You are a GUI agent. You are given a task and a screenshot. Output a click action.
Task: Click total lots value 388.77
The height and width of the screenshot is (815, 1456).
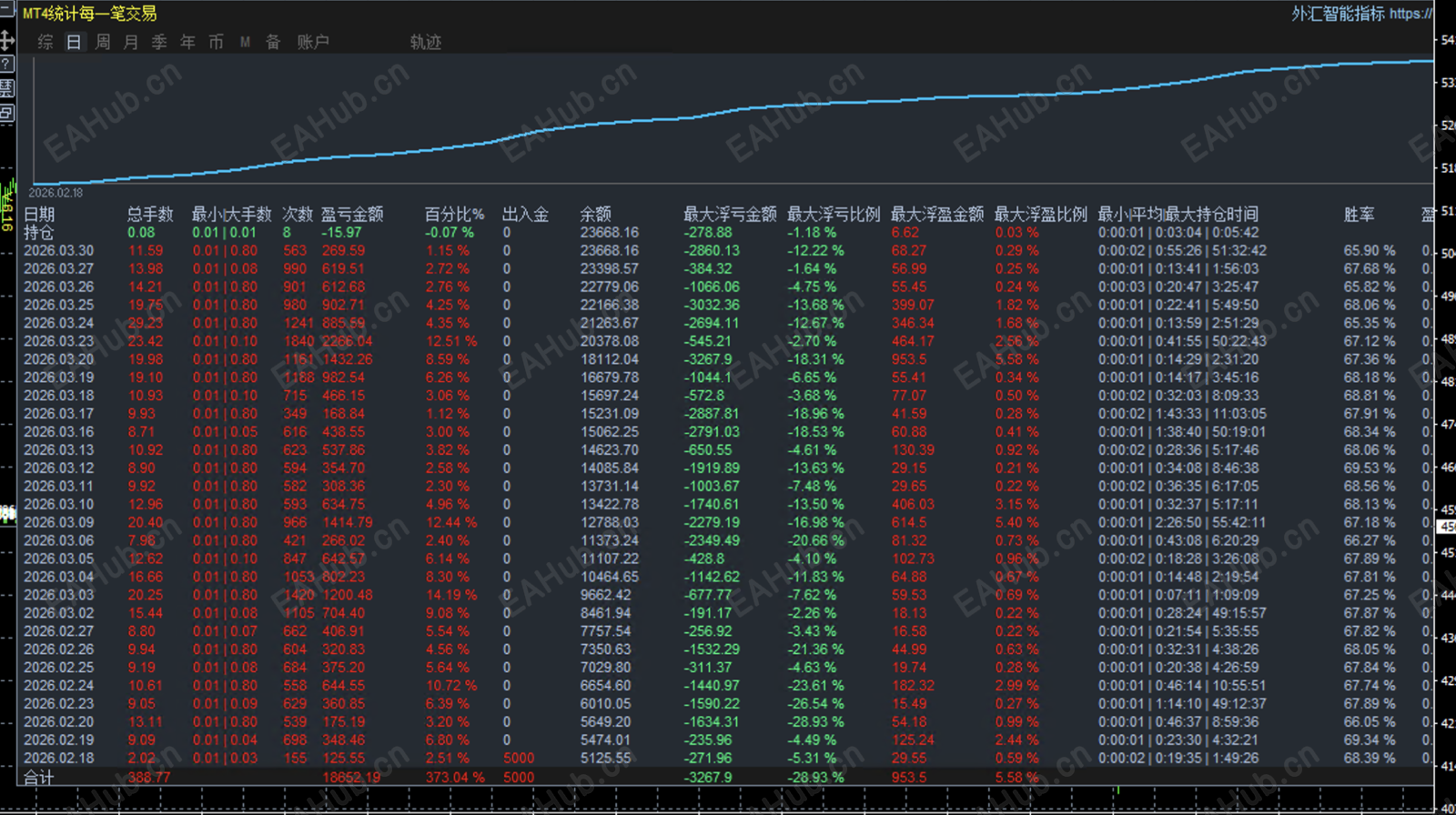click(149, 778)
